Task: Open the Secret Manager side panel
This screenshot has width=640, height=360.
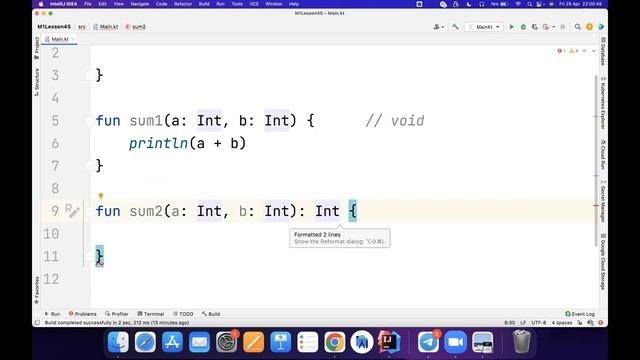Action: click(x=603, y=201)
